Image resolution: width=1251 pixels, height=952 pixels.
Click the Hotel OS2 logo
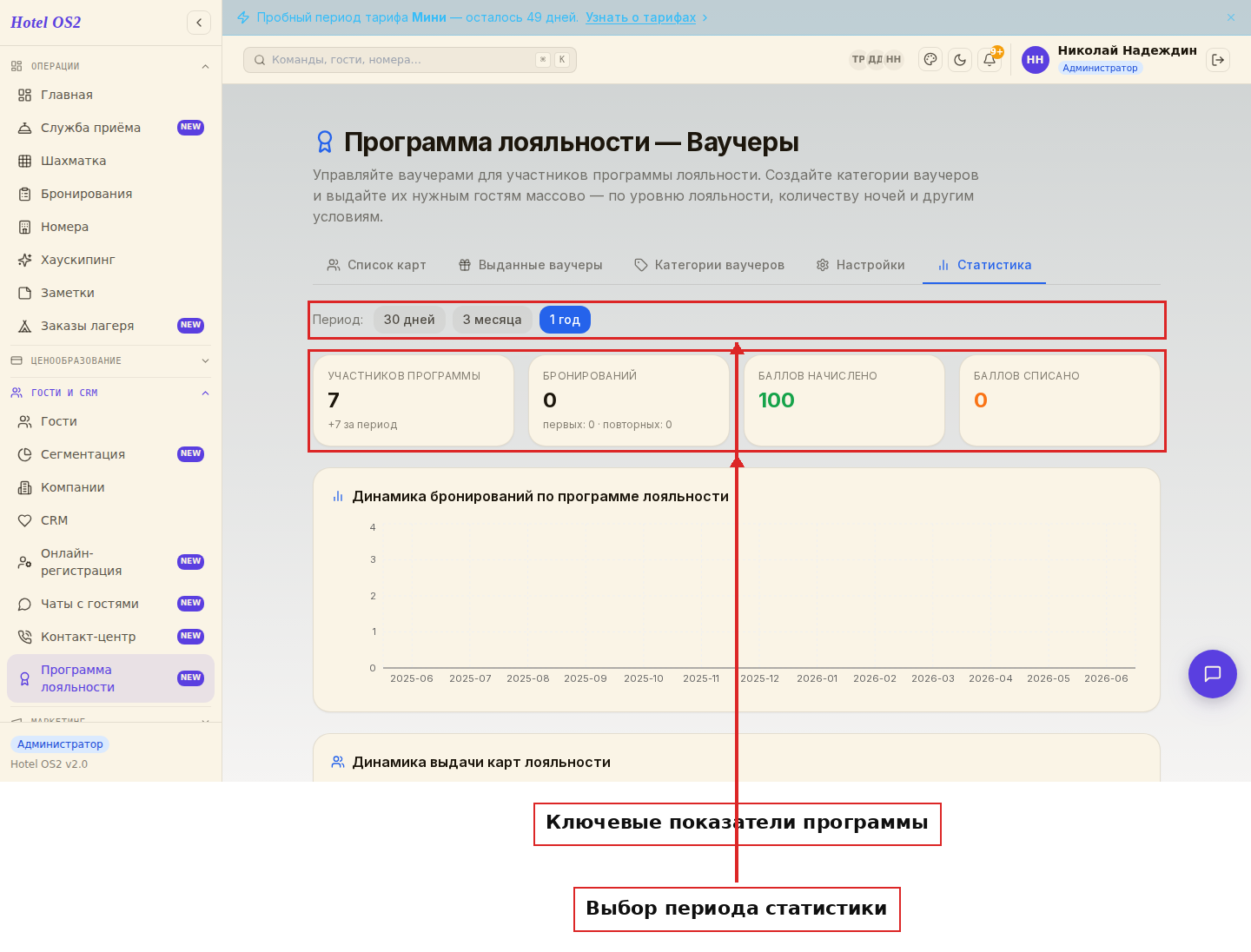click(46, 23)
